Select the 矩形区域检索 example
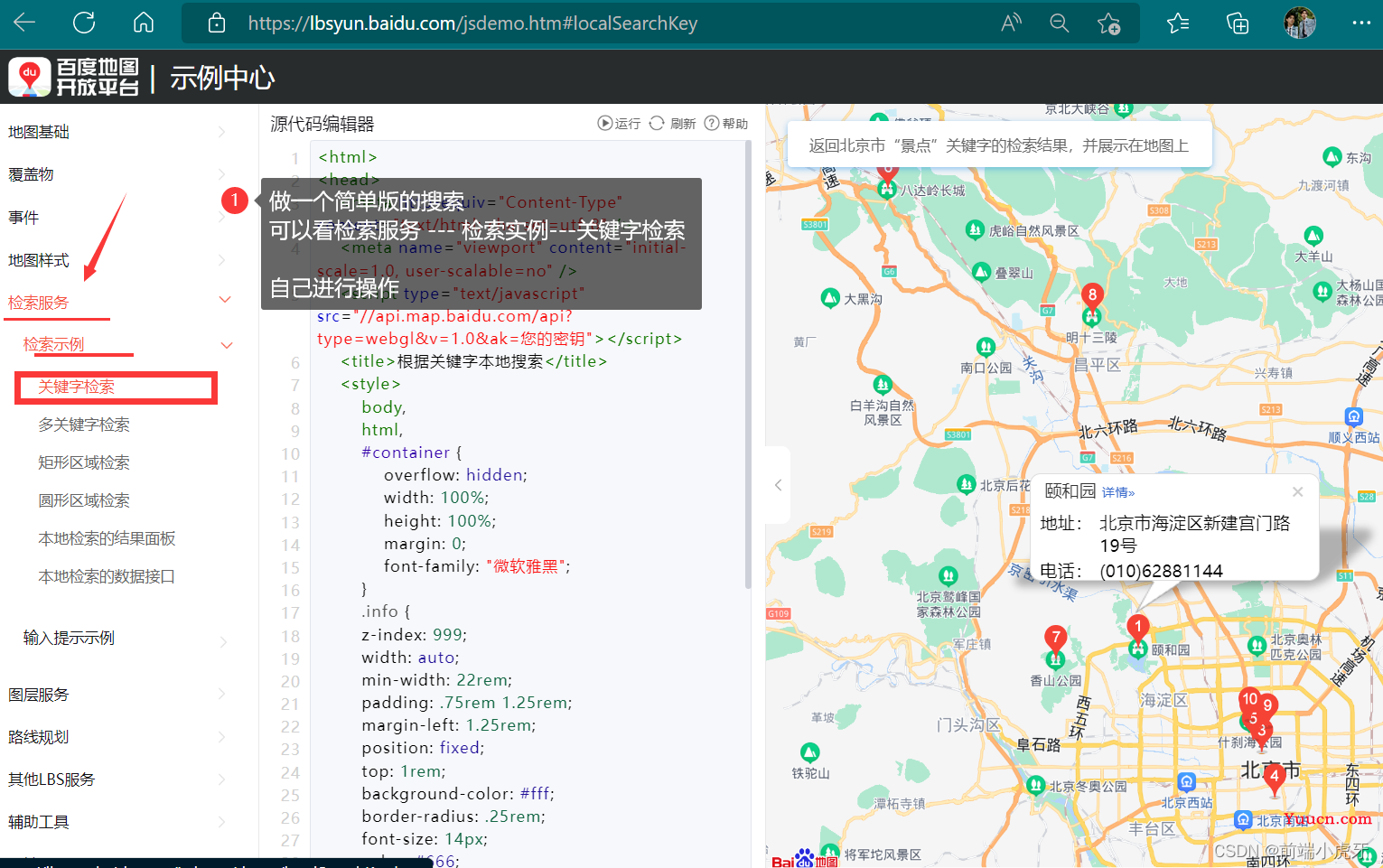The height and width of the screenshot is (868, 1383). click(x=84, y=462)
